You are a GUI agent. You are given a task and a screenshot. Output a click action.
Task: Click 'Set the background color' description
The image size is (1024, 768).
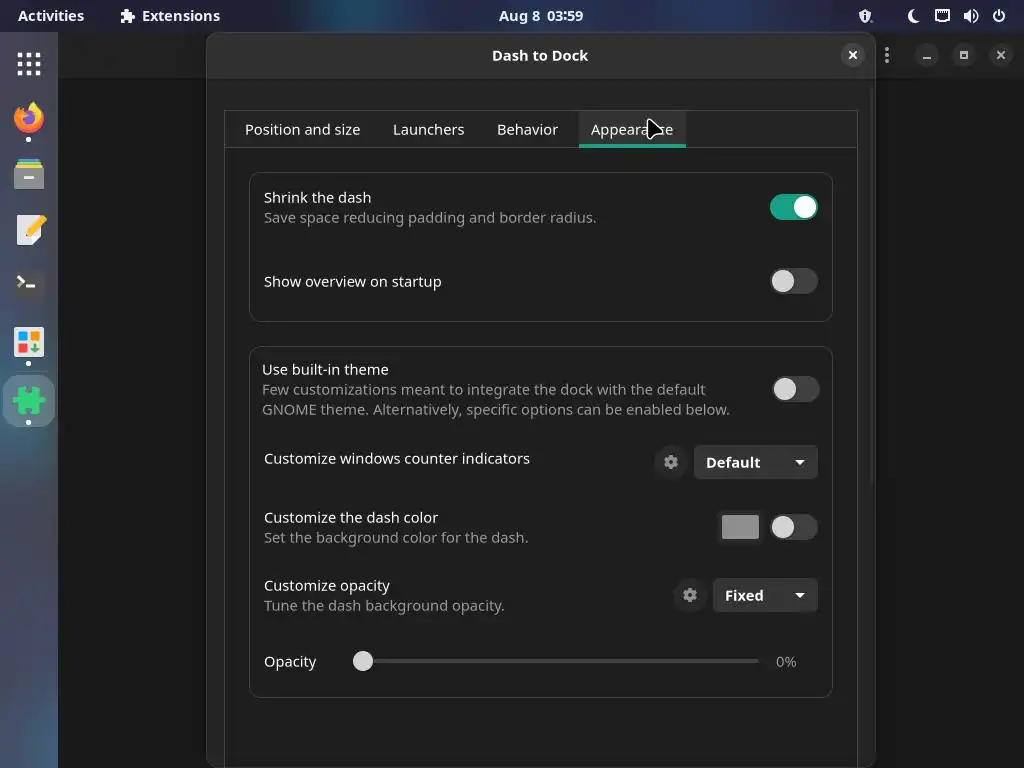(x=396, y=538)
